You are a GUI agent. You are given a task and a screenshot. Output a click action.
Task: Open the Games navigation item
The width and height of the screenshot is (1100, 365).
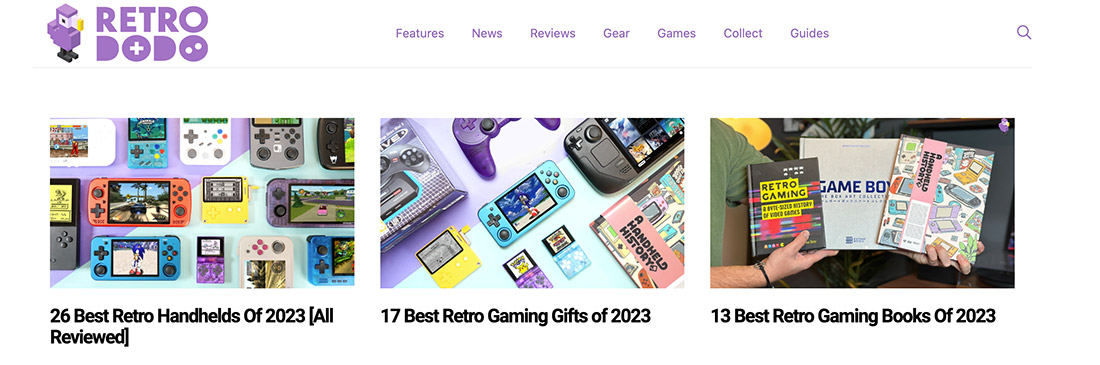click(676, 33)
